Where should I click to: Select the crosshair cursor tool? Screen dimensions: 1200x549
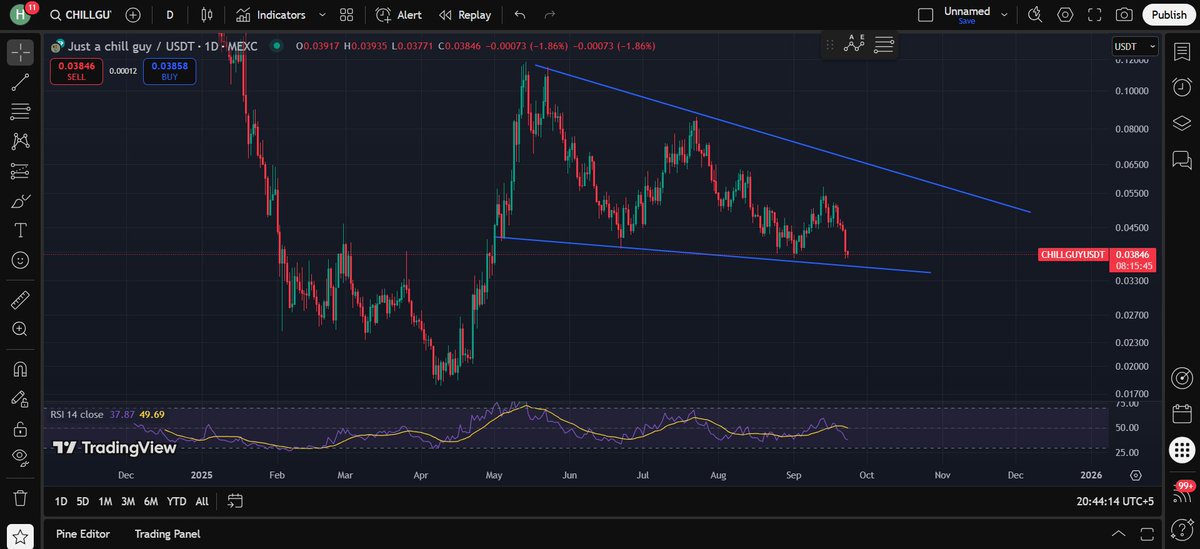tap(20, 51)
